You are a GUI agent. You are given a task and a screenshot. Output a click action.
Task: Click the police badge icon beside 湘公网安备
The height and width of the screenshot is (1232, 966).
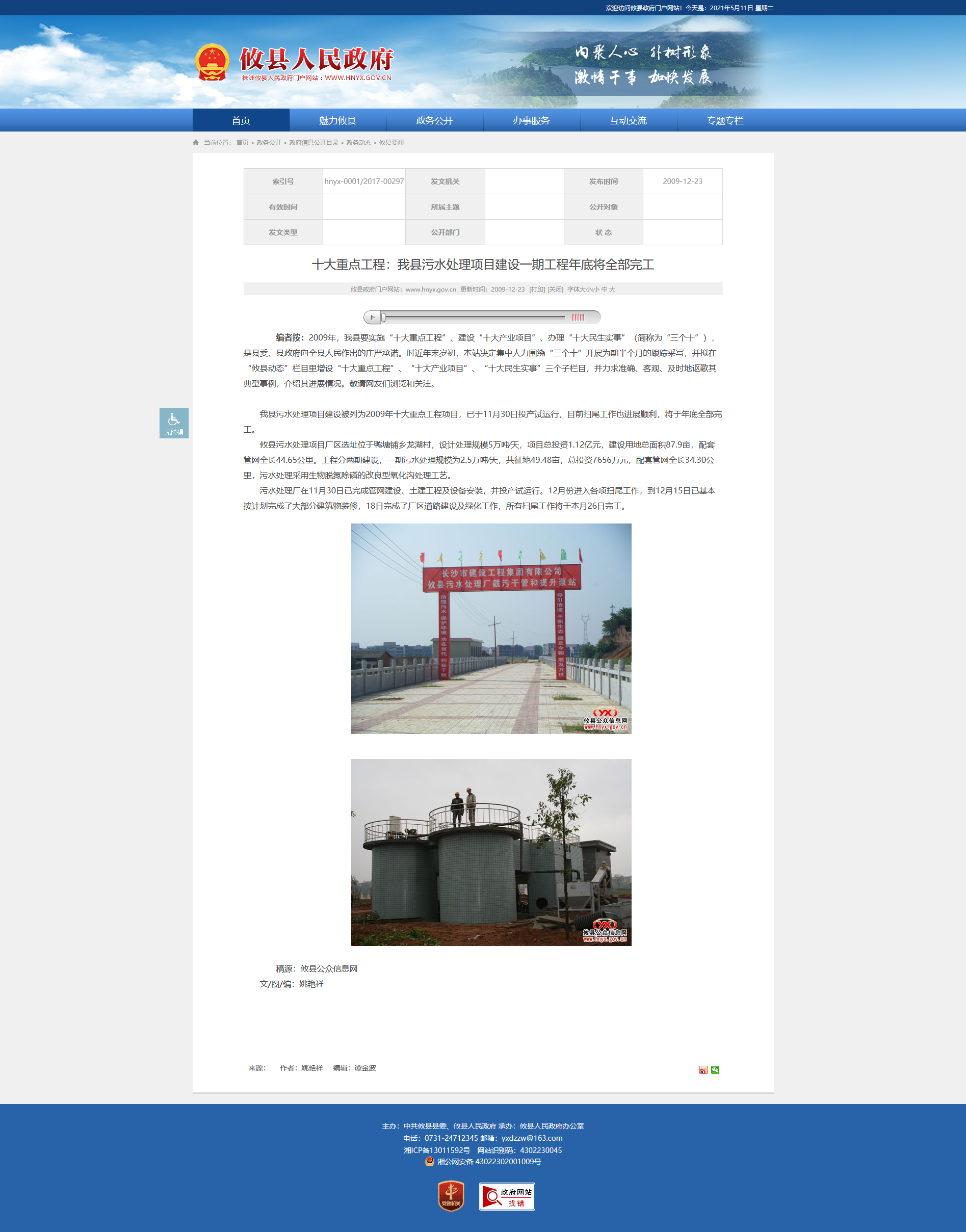(430, 1161)
